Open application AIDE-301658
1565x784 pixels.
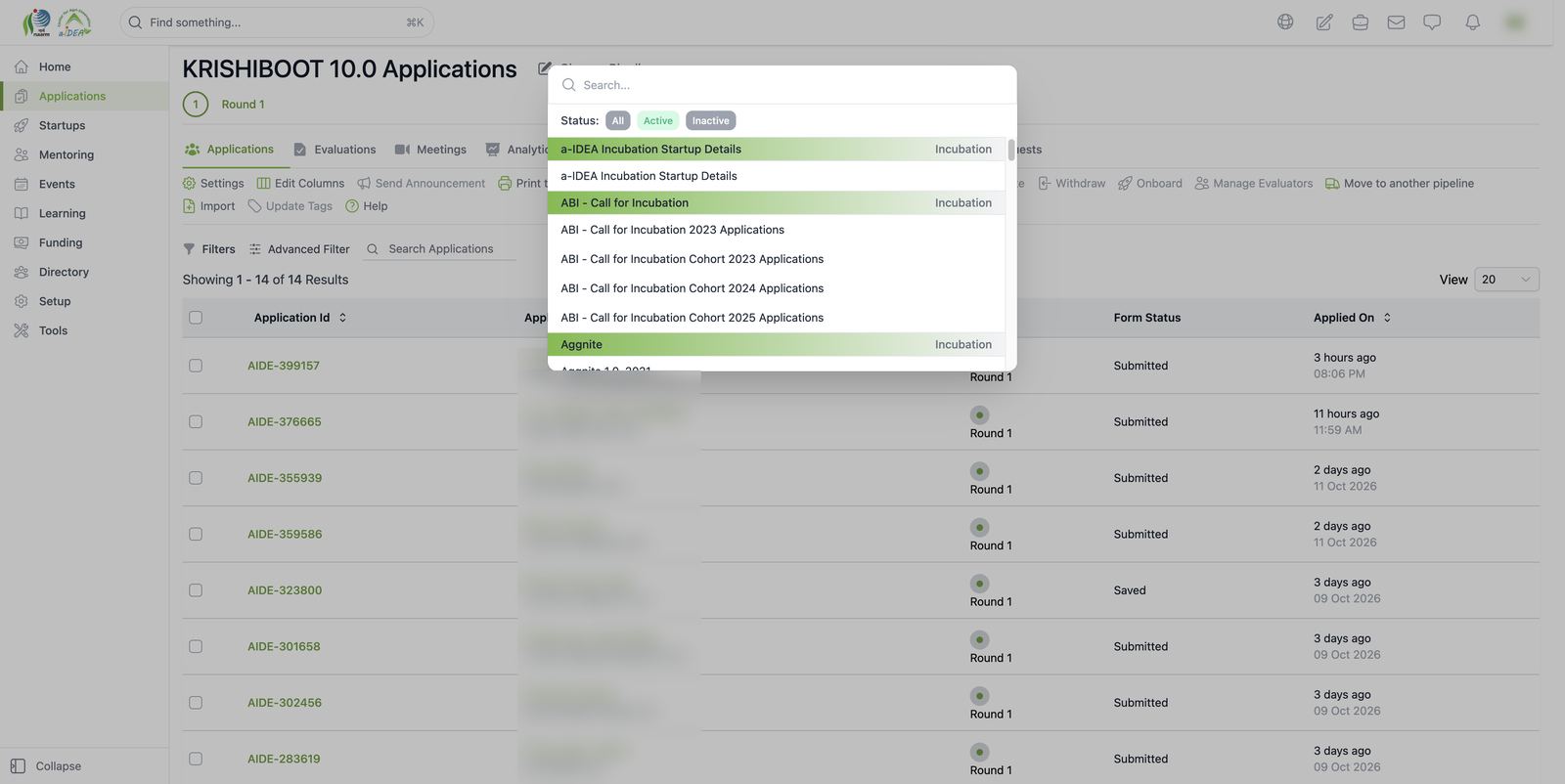tap(284, 647)
